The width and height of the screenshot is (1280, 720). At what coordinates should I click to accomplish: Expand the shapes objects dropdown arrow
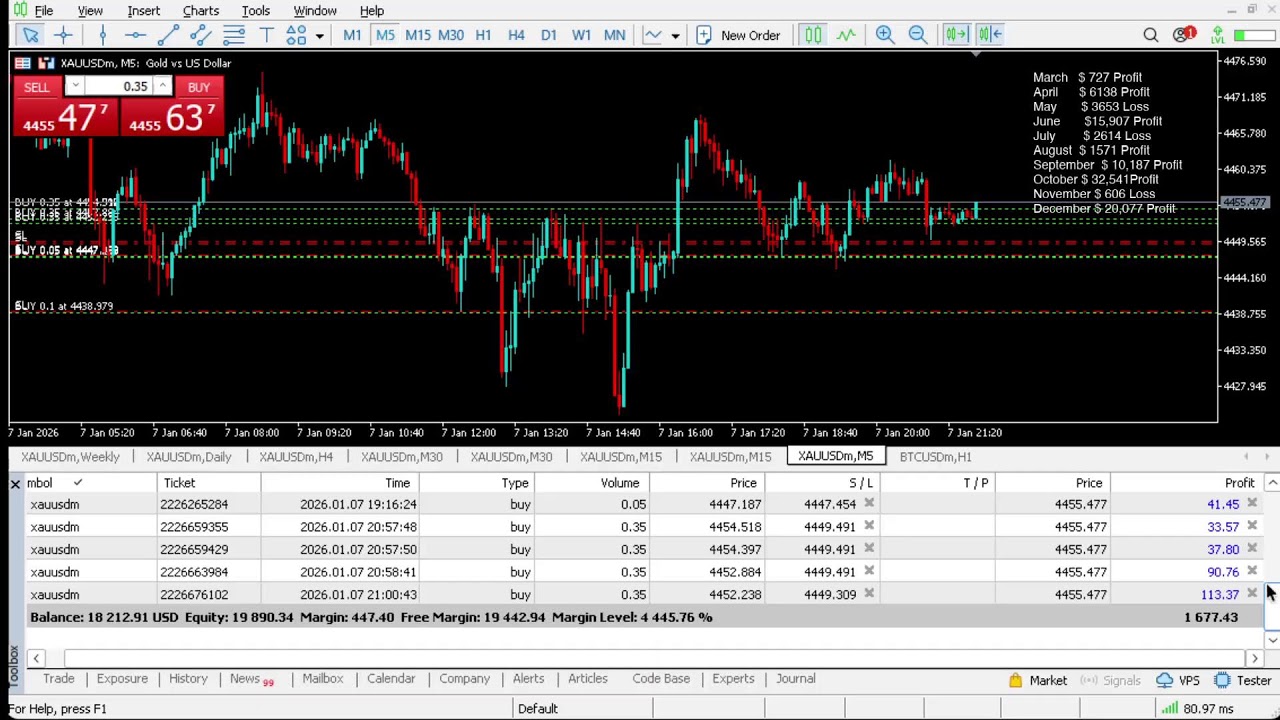click(319, 36)
